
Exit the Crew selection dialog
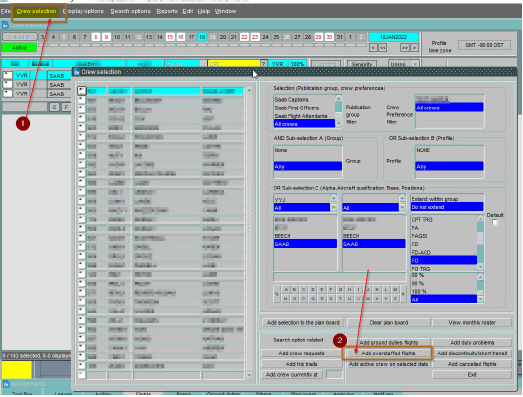pos(472,375)
